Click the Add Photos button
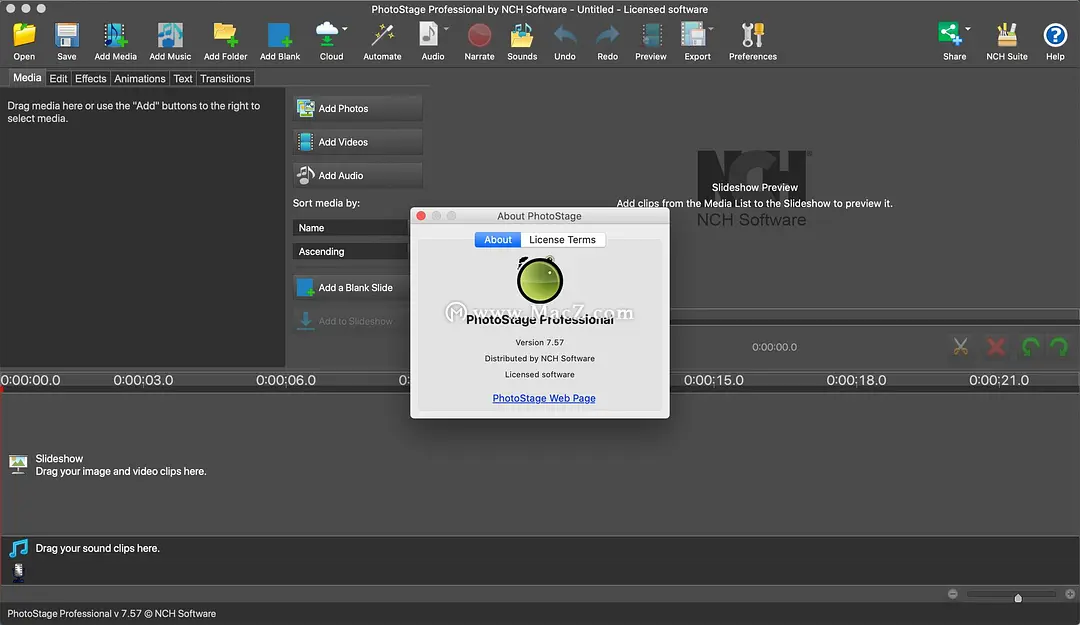The image size is (1080, 625). 357,108
